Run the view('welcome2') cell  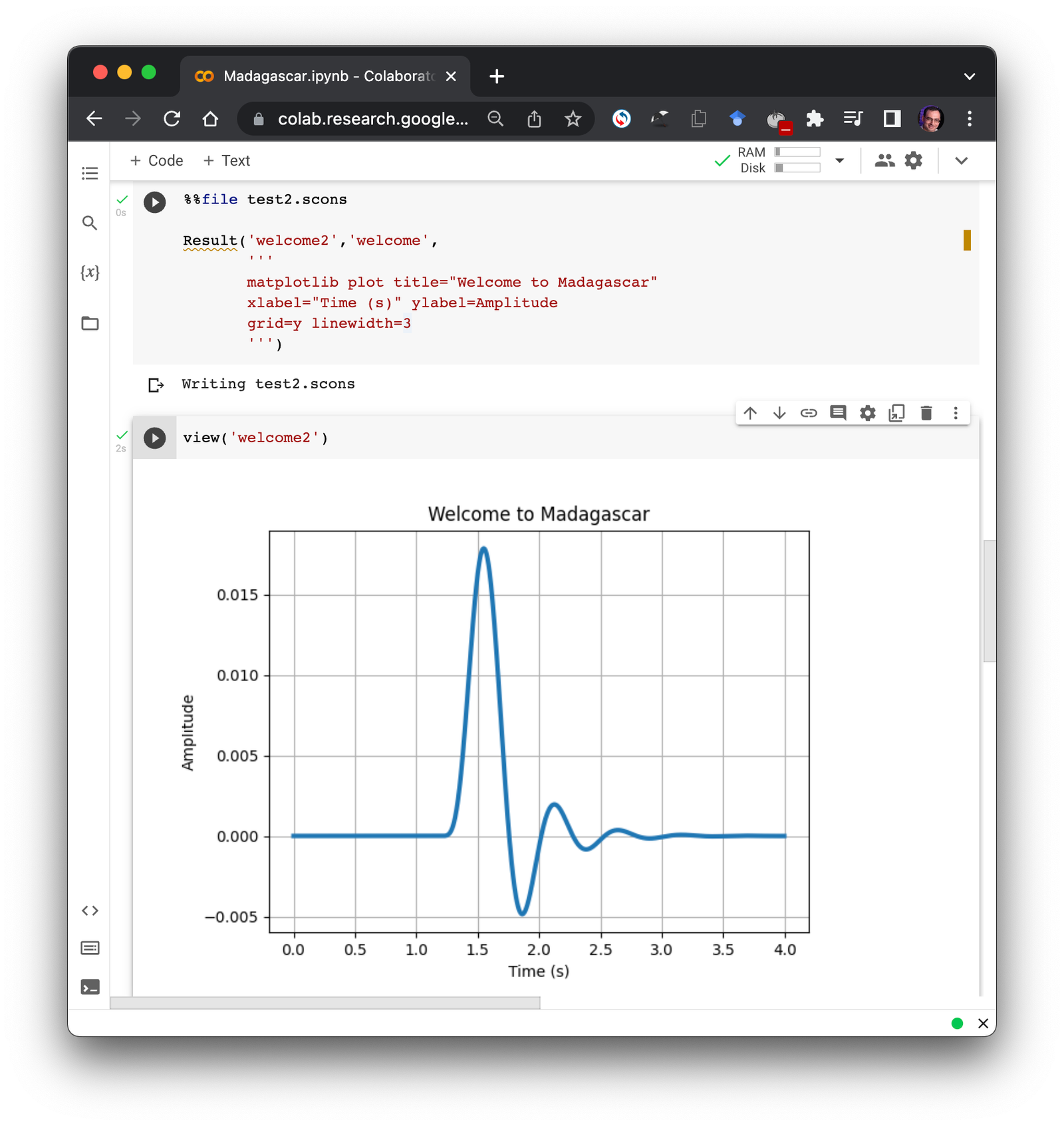click(155, 438)
